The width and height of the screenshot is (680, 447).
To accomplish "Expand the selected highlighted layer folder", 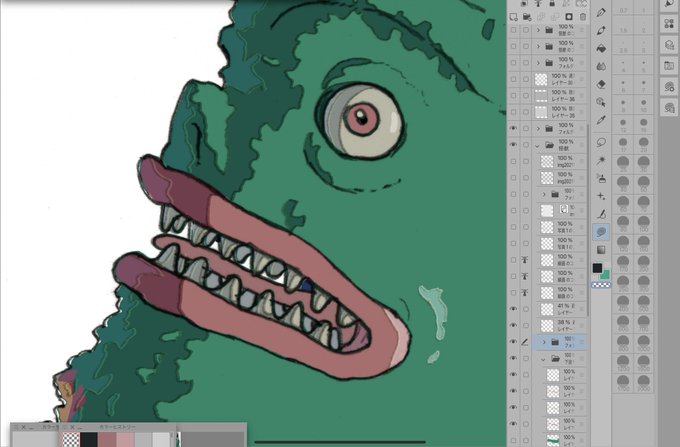I will click(x=544, y=342).
